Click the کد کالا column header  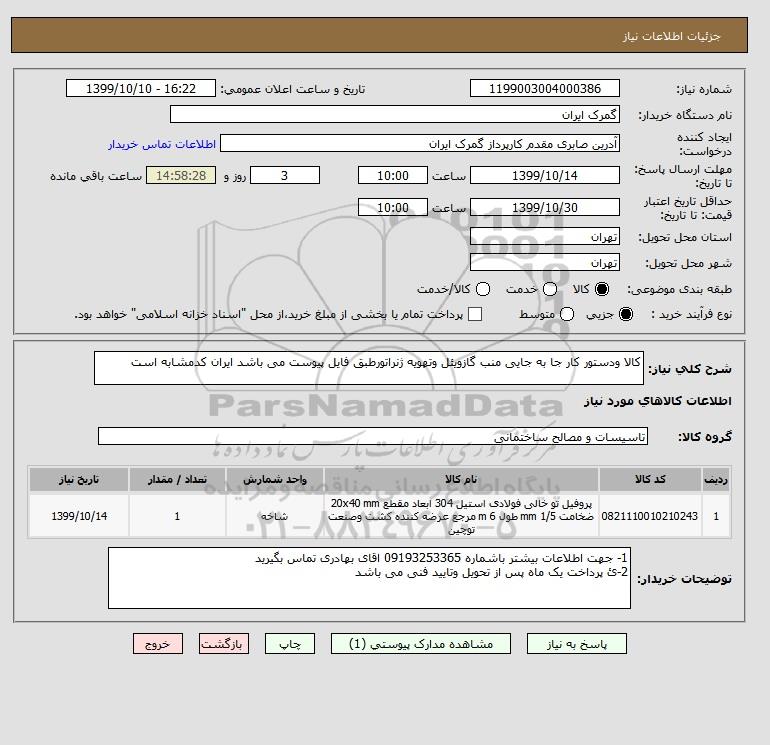(x=650, y=479)
